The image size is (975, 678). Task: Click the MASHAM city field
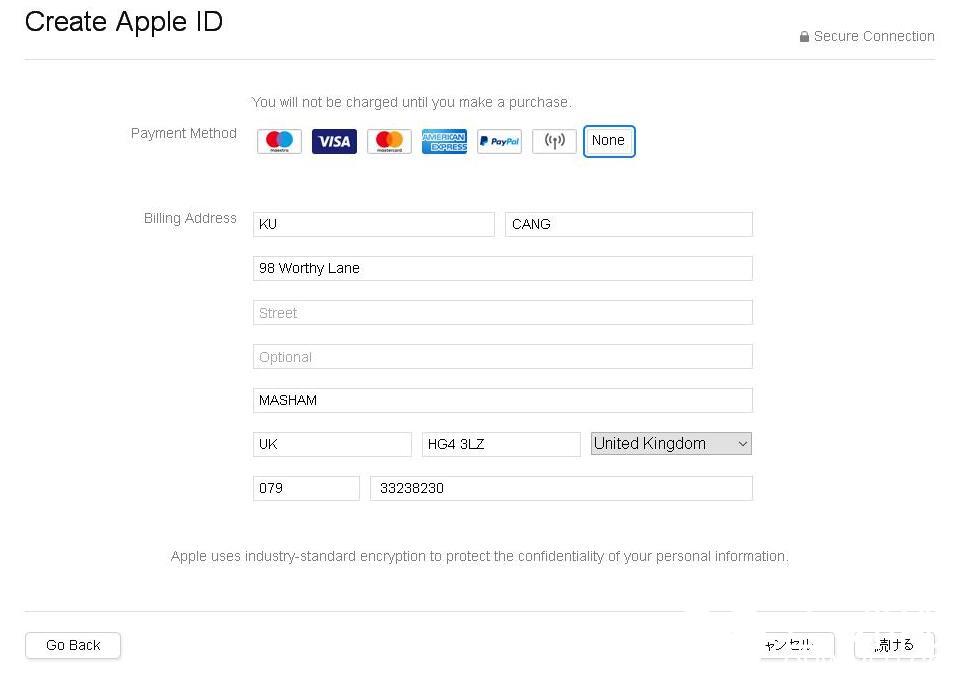(x=503, y=401)
